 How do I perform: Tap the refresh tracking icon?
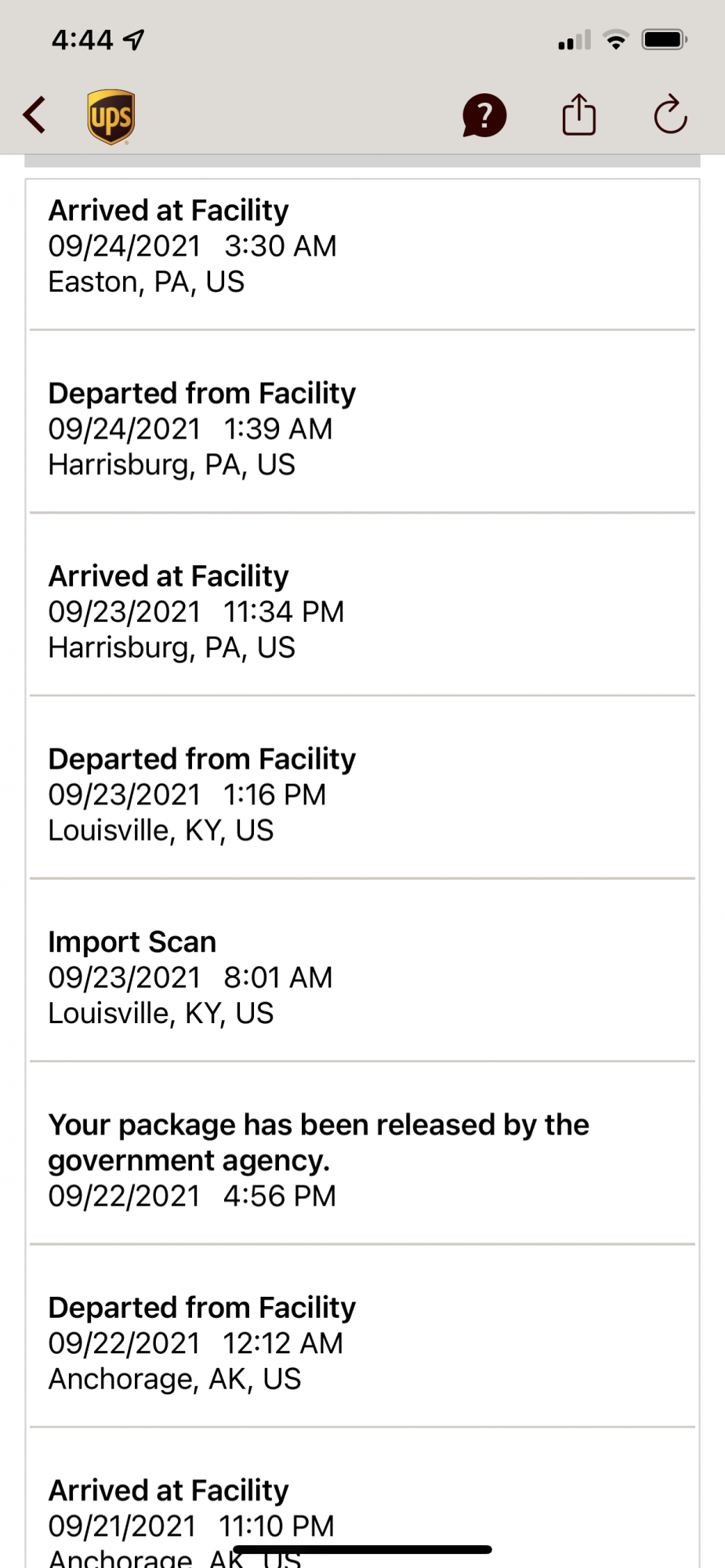[670, 115]
